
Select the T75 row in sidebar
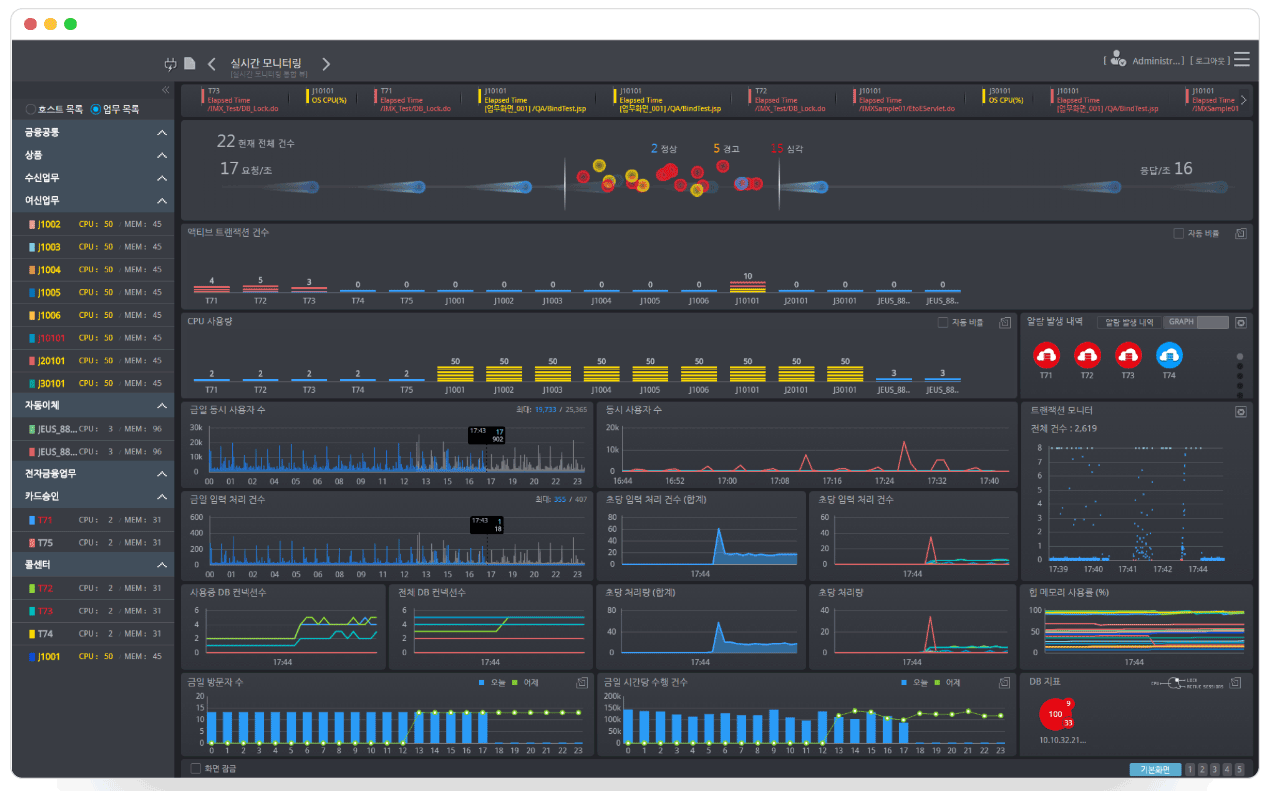click(x=93, y=543)
